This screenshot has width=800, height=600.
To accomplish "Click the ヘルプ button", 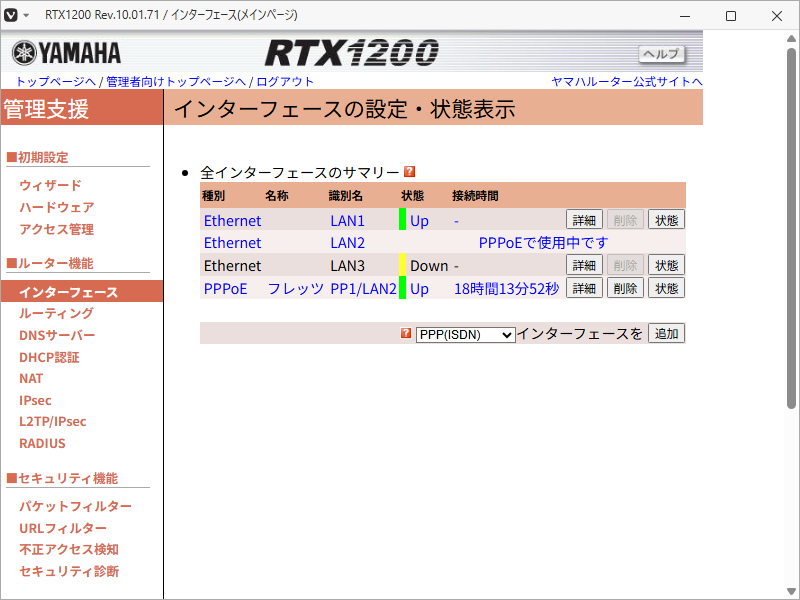I will point(661,54).
